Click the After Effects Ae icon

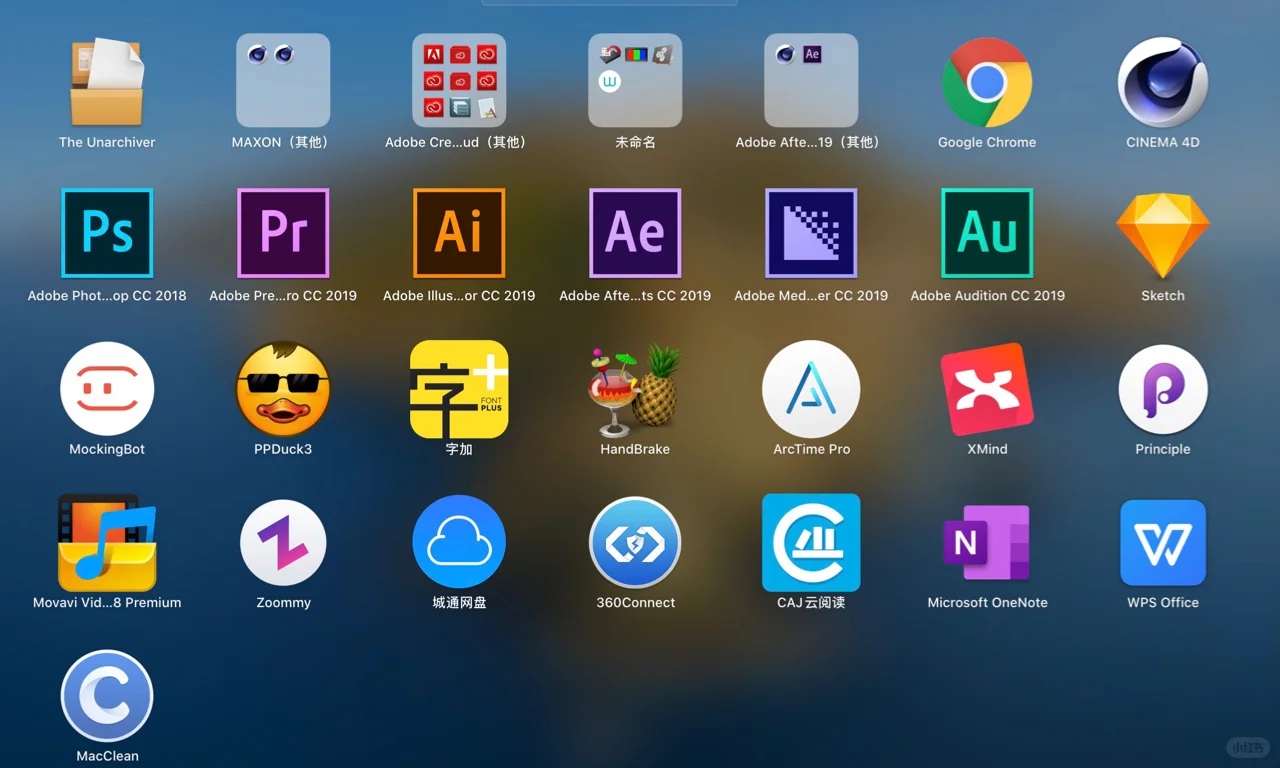click(x=635, y=233)
